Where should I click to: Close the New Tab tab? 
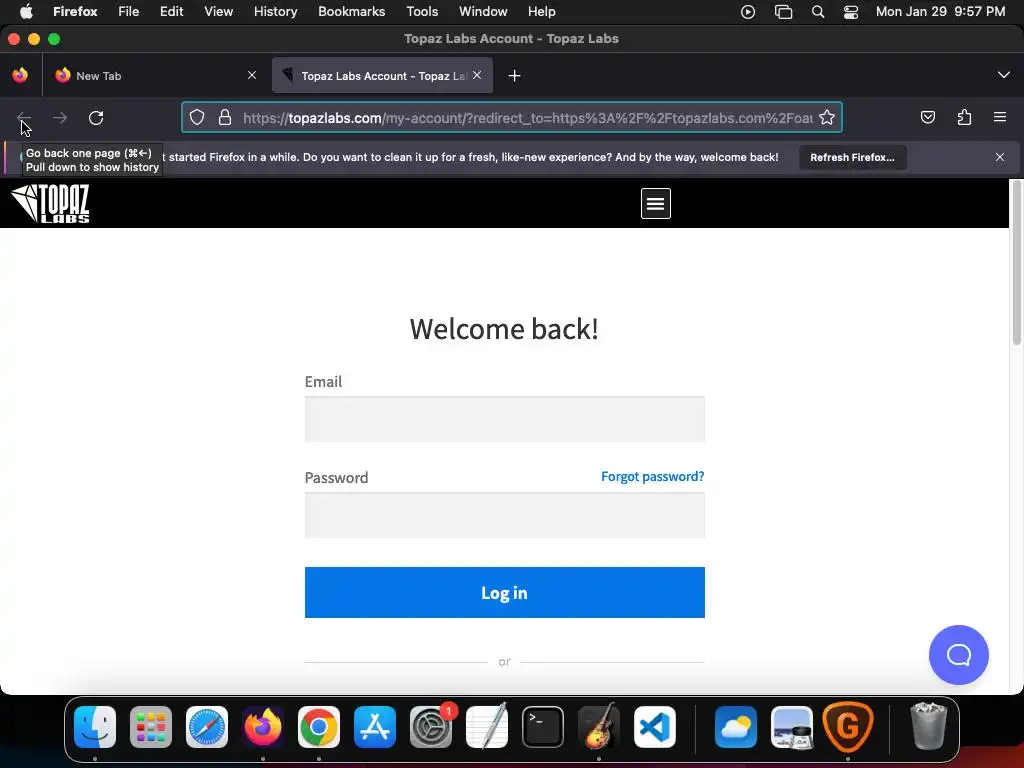pyautogui.click(x=252, y=76)
